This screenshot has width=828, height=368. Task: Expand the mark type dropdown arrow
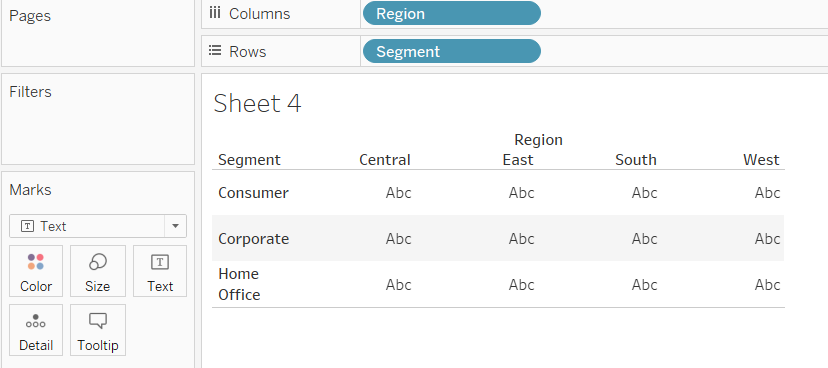[x=175, y=227]
